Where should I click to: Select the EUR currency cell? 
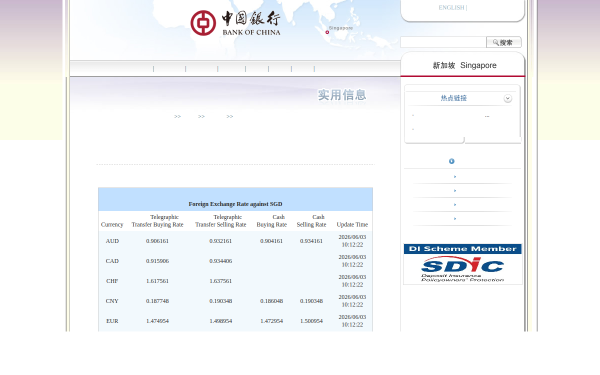tap(112, 321)
